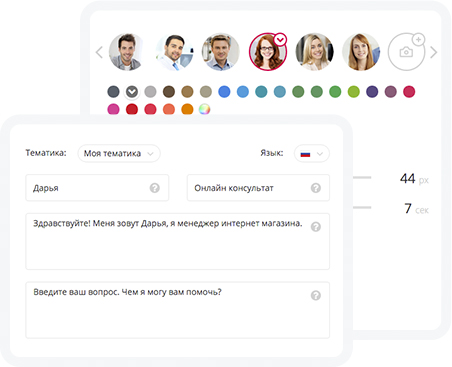Pick the orange color swatch
This screenshot has width=452, height=367.
[187, 109]
